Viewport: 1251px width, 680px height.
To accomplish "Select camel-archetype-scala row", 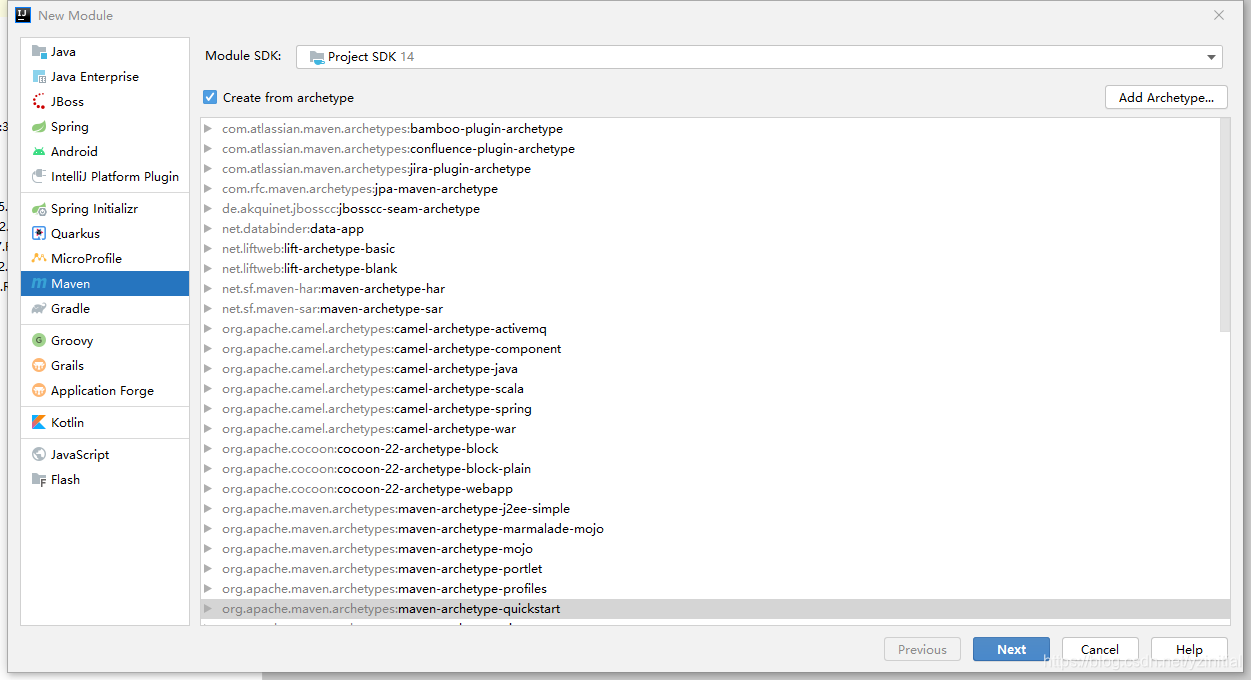I will point(710,389).
